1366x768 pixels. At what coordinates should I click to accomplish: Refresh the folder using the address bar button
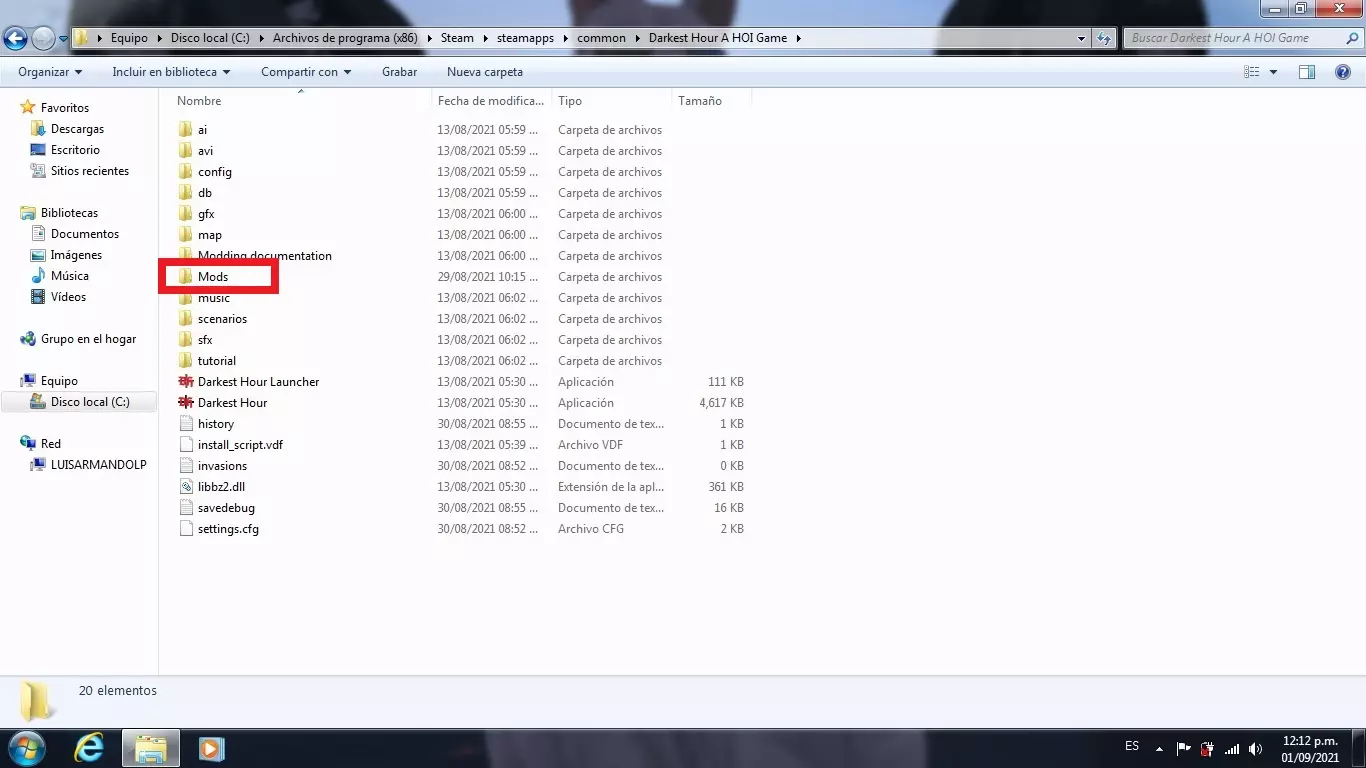(1104, 38)
